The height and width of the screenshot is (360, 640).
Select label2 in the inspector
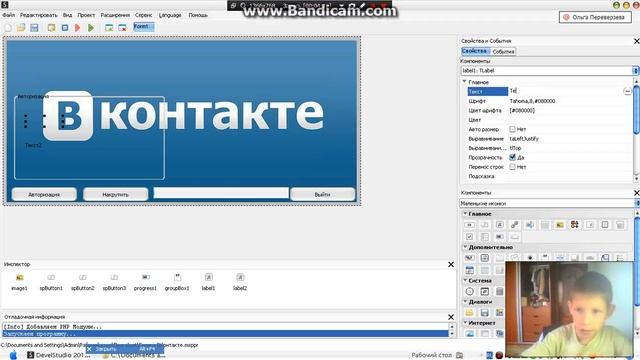[240, 282]
